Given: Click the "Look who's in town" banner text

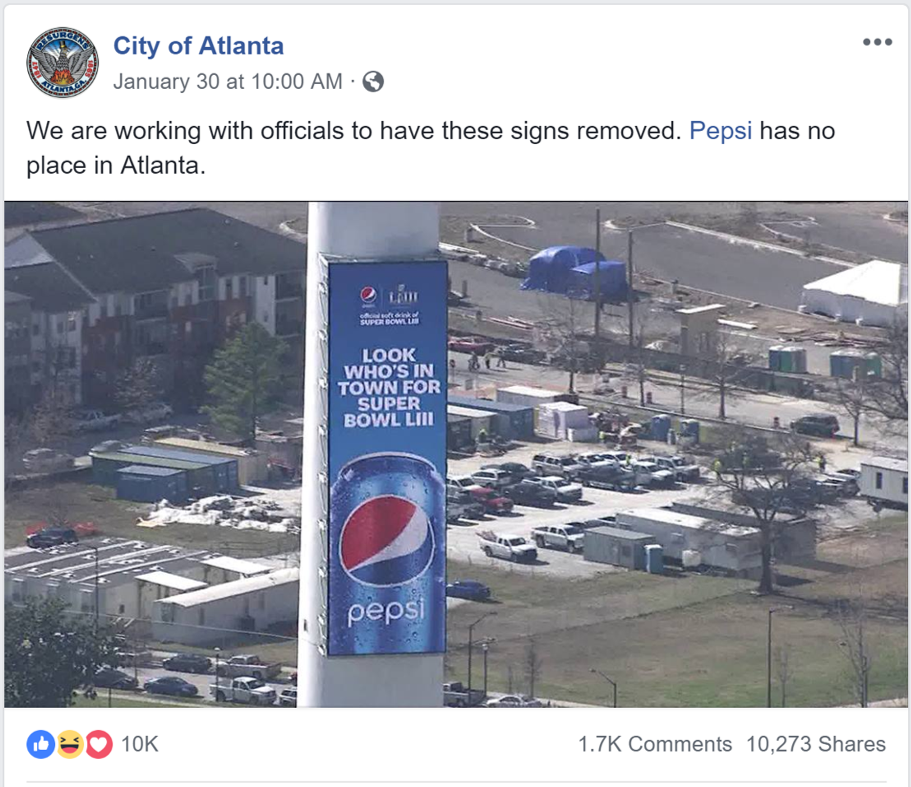Looking at the screenshot, I should pyautogui.click(x=388, y=387).
